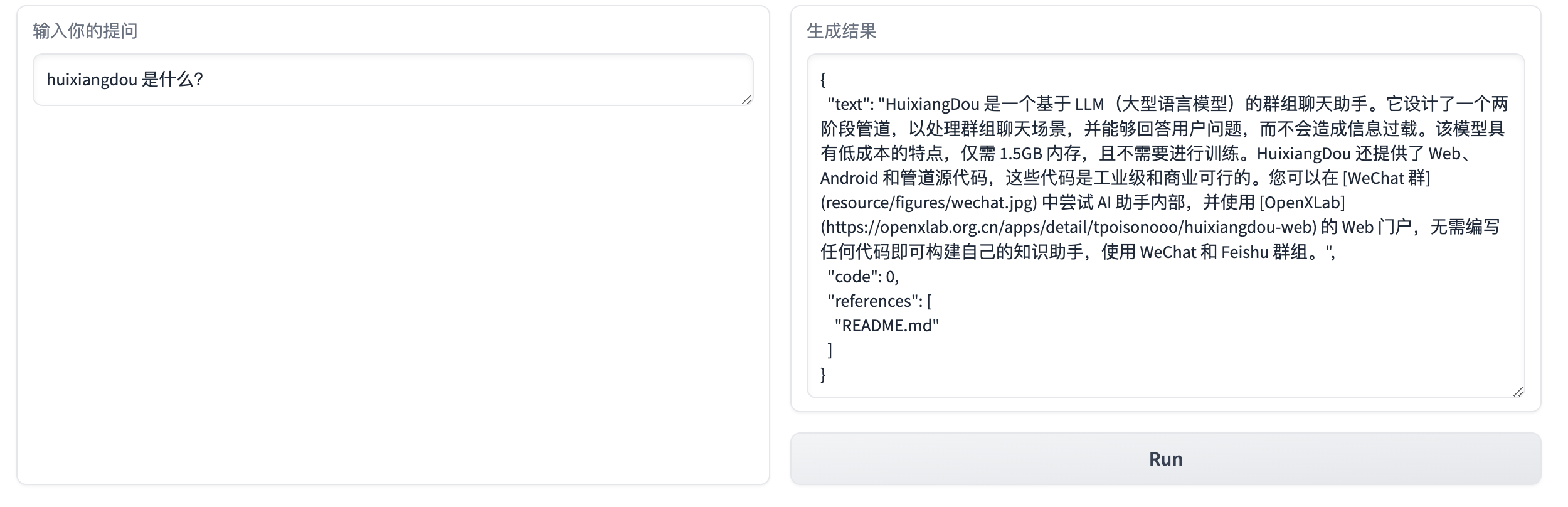Click the closing curly brace of the result

(824, 375)
